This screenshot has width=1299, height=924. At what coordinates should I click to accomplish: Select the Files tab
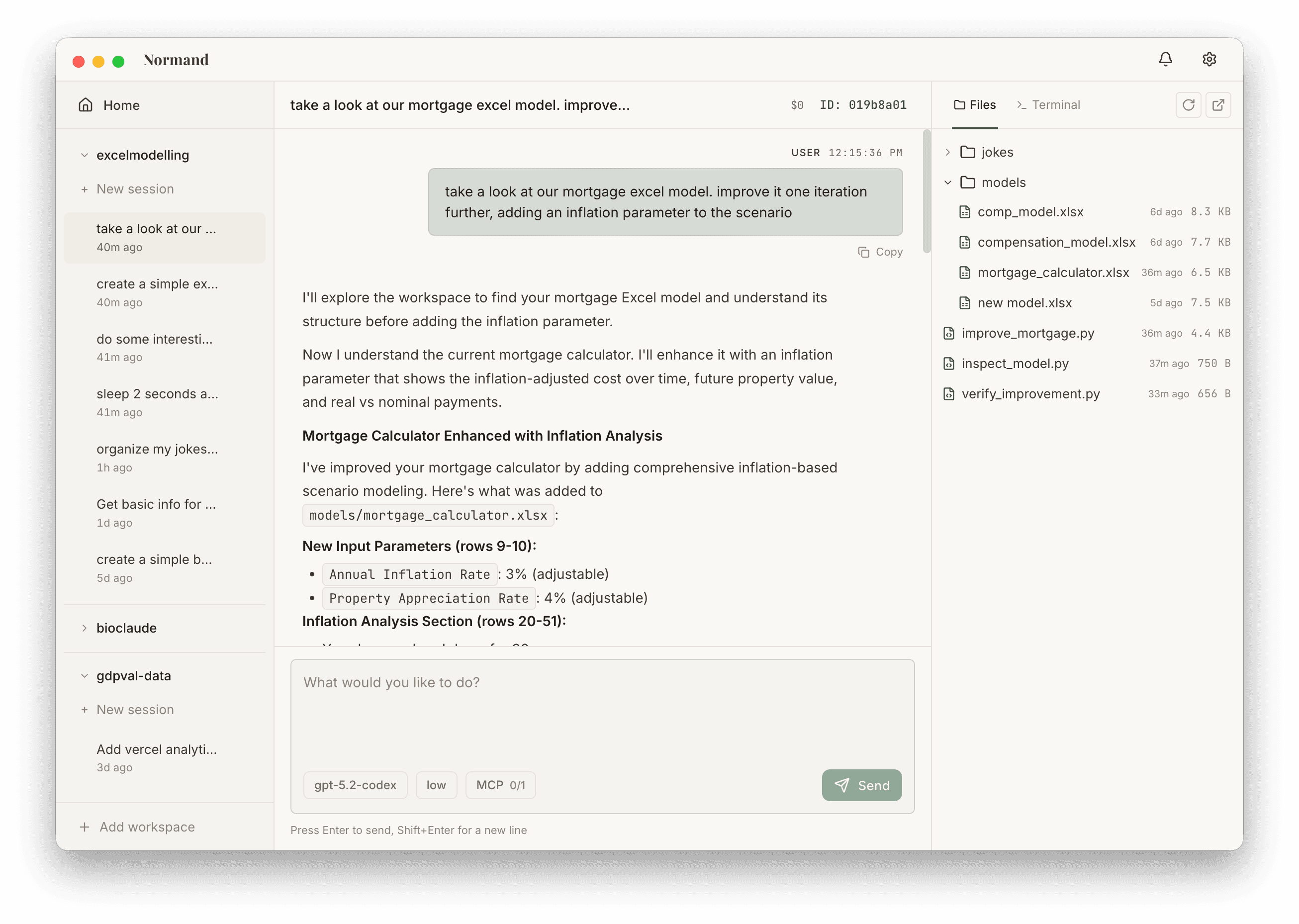pos(975,105)
